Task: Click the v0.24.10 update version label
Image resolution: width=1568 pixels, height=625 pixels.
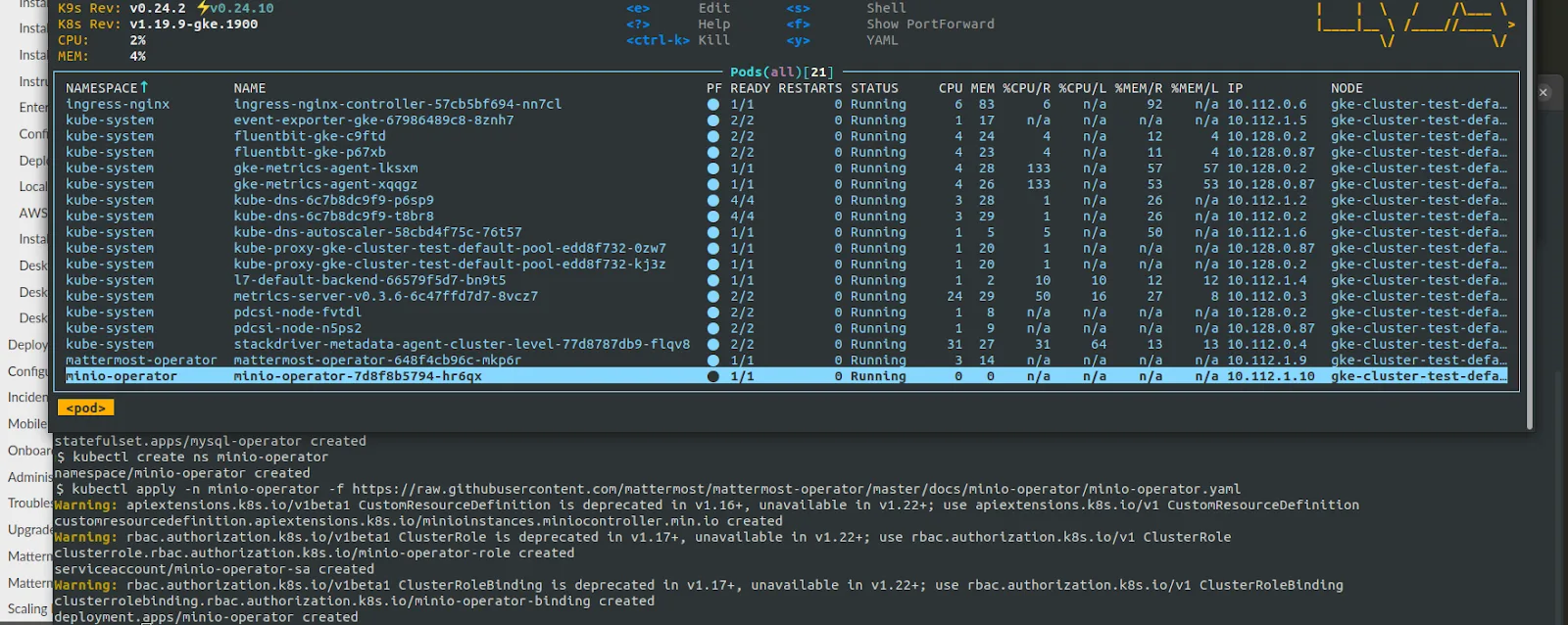Action: (242, 8)
